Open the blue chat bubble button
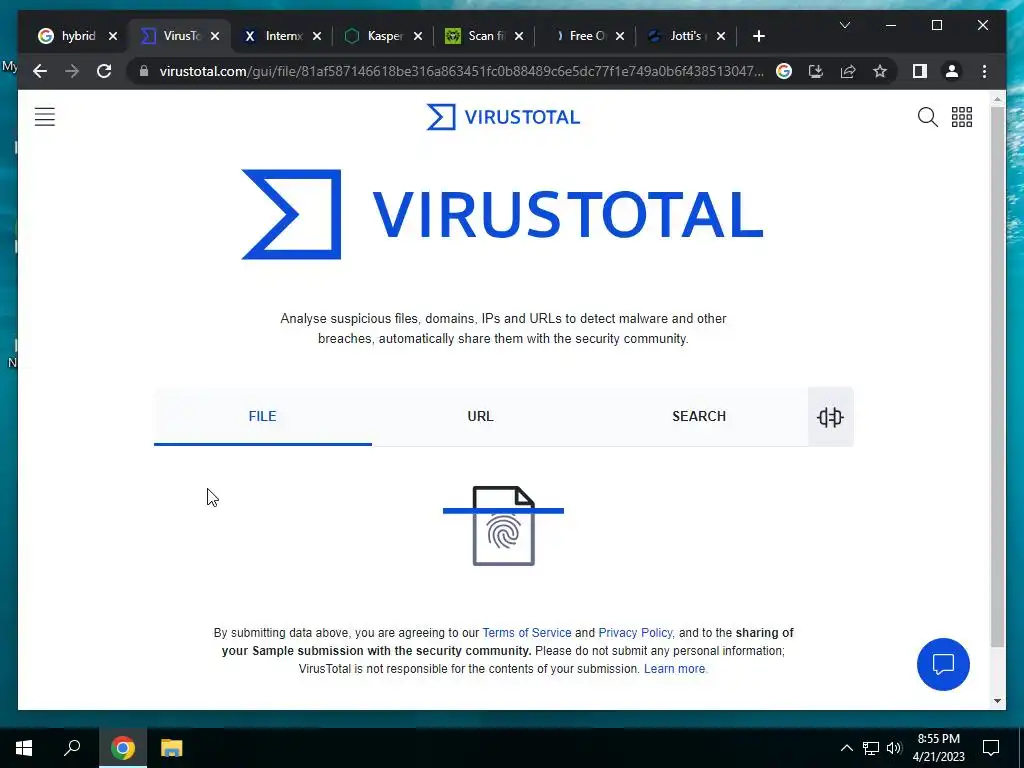Screen dimensions: 1024x768 point(943,664)
